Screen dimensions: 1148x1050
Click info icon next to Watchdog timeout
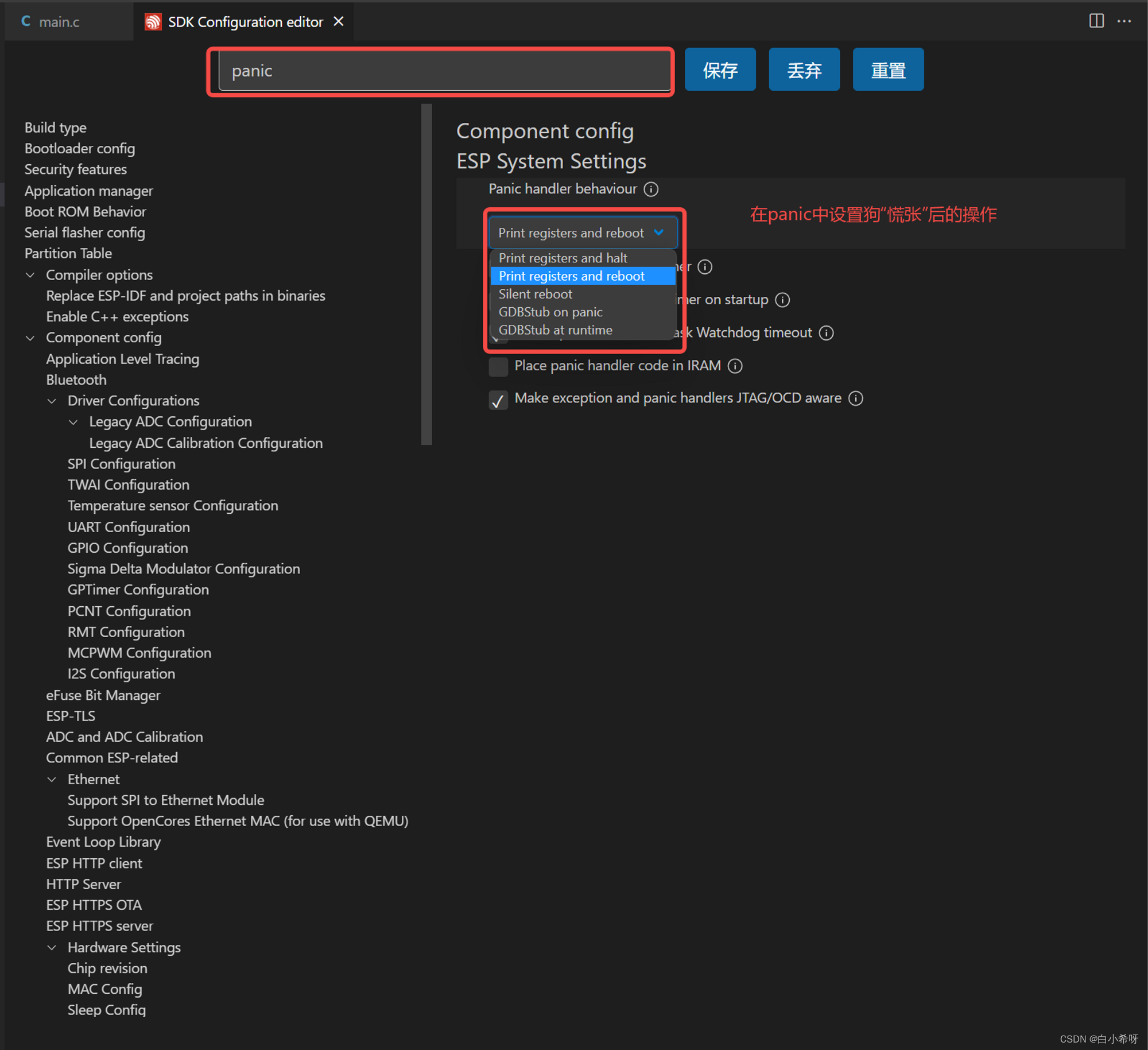click(825, 333)
